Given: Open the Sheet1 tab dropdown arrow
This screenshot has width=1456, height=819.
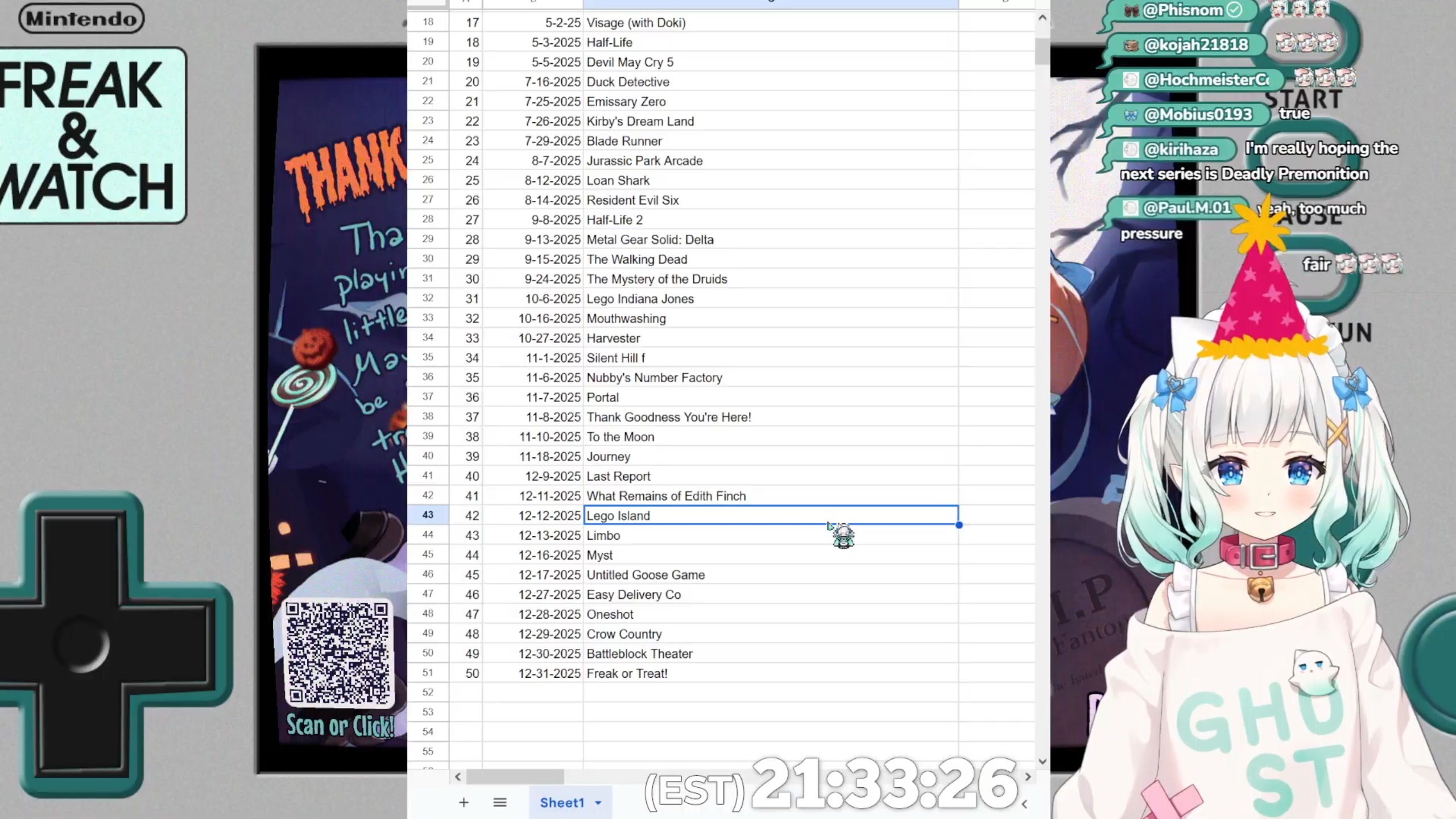Looking at the screenshot, I should [x=598, y=803].
